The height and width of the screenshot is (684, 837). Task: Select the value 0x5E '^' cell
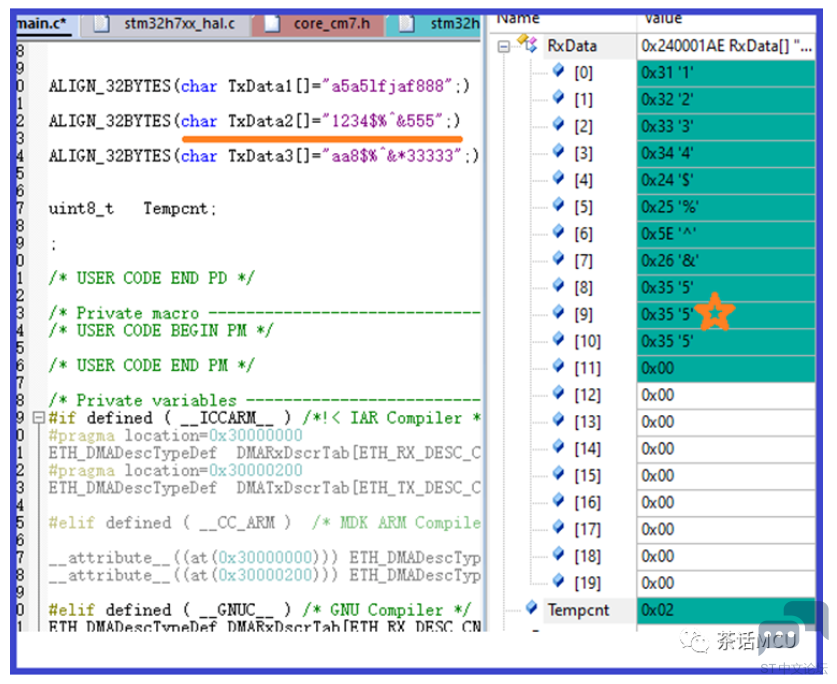tap(725, 234)
